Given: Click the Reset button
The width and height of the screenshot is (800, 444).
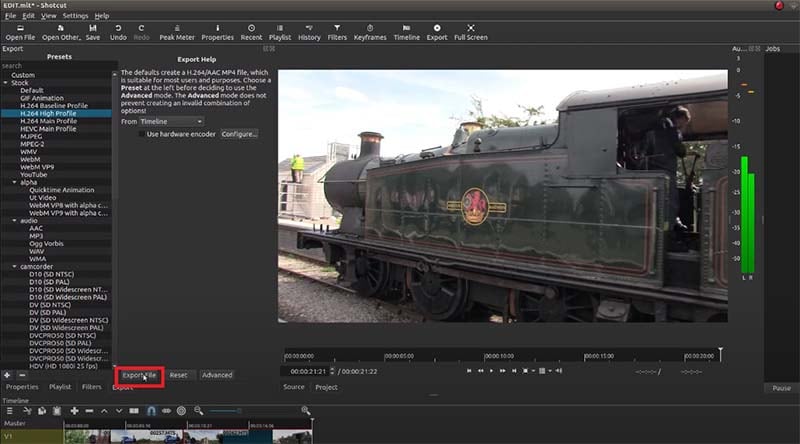Looking at the screenshot, I should [179, 375].
